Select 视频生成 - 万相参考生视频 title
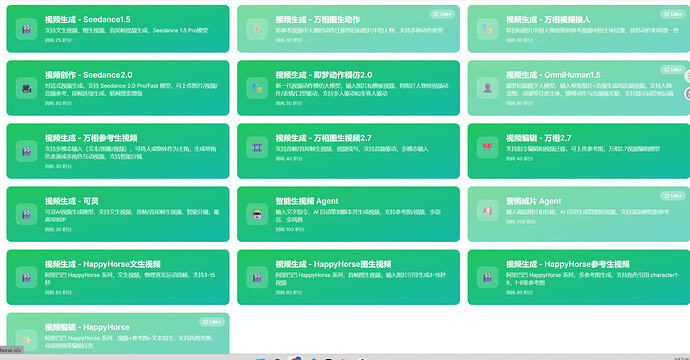The width and height of the screenshot is (690, 360). [x=91, y=138]
